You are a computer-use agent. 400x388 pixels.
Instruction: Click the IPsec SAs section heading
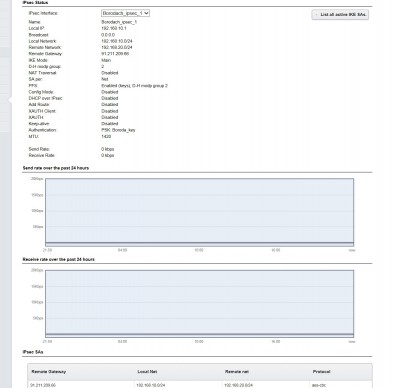(33, 352)
